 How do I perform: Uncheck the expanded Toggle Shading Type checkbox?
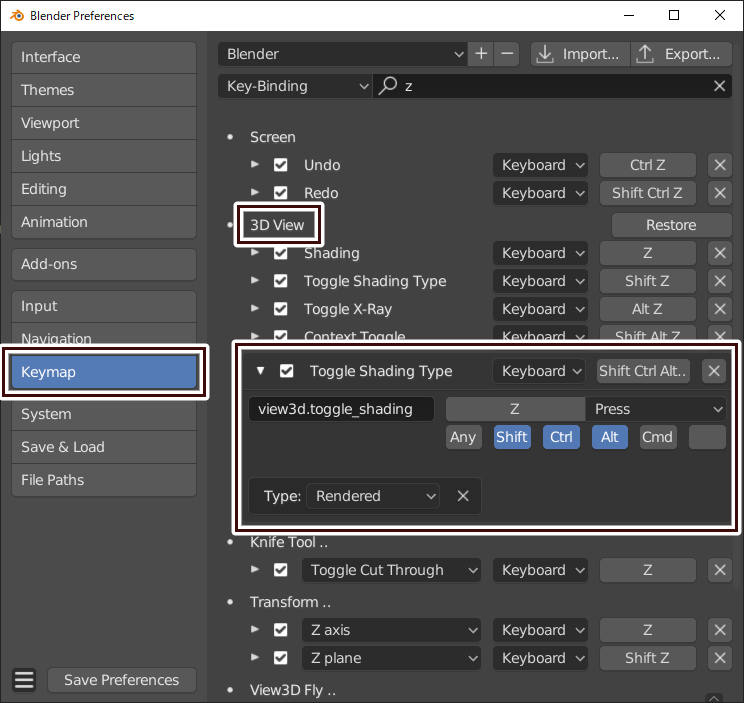click(286, 371)
